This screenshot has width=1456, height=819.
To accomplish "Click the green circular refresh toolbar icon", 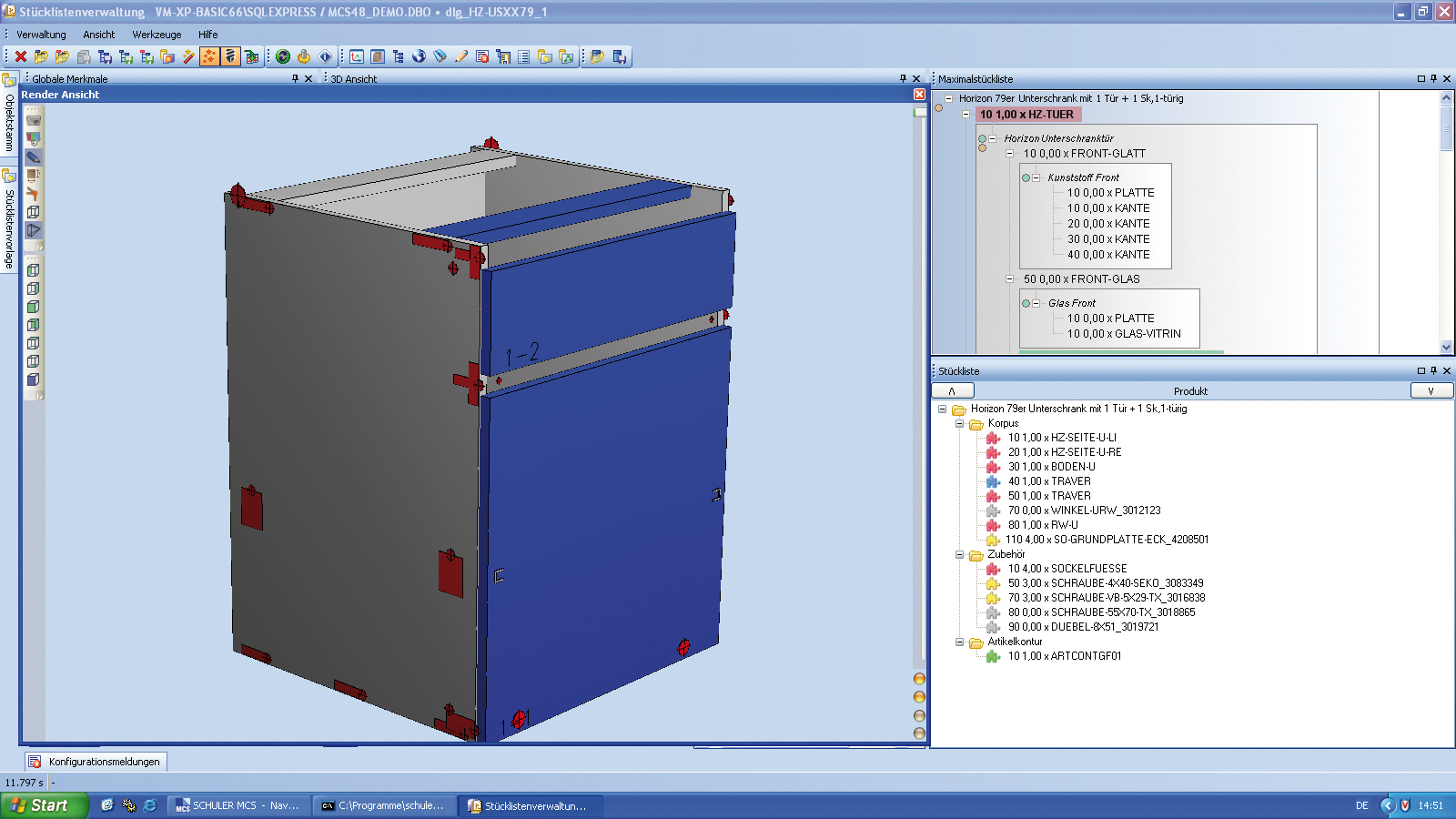I will (283, 56).
